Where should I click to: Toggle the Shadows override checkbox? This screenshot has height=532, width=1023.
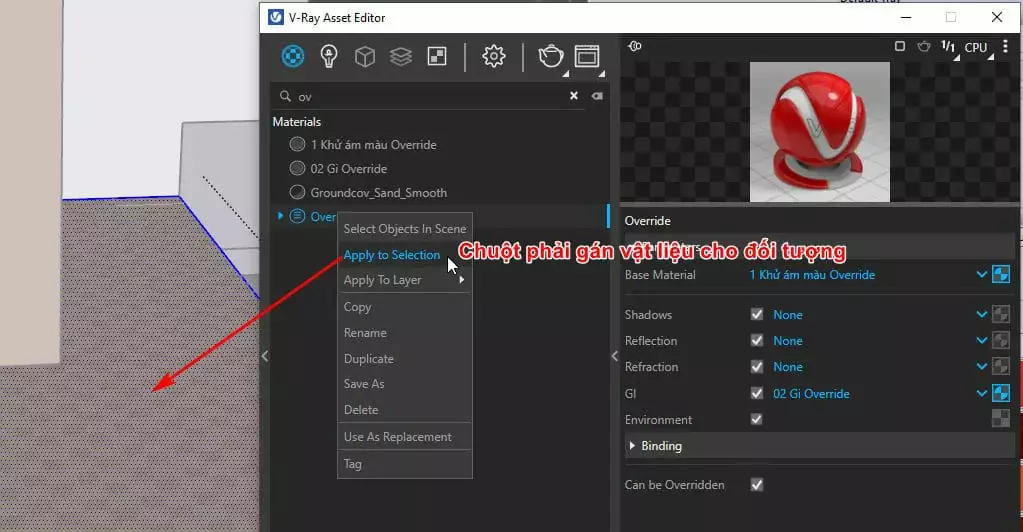[756, 315]
